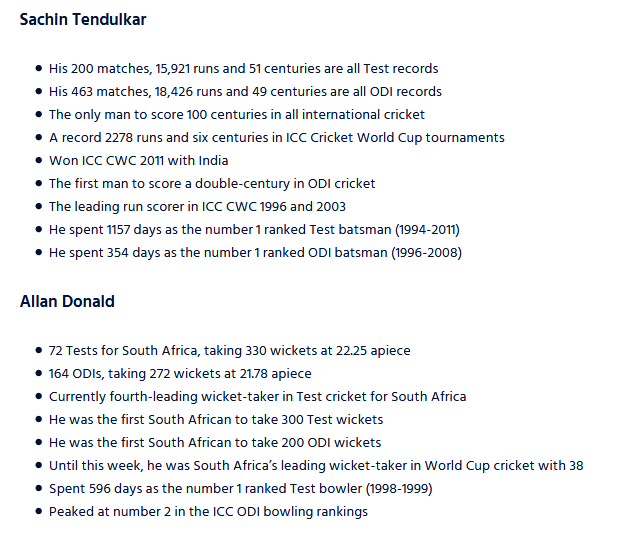Click 'Won ICC CWC 2011 with India'
Image resolution: width=624 pixels, height=536 pixels.
pos(138,161)
